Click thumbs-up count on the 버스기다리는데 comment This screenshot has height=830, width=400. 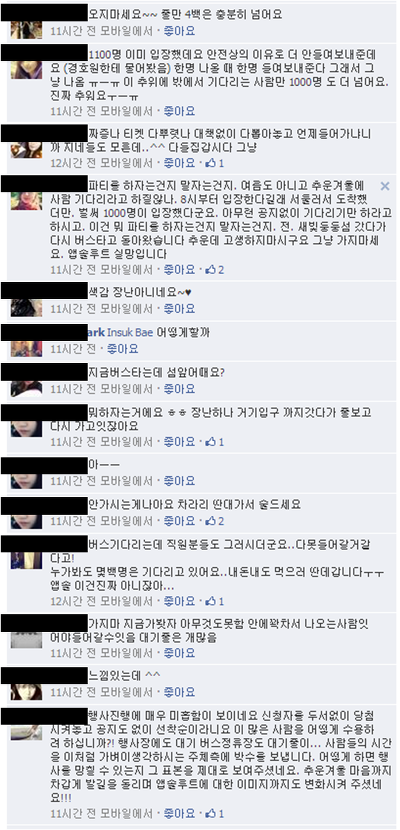pos(214,601)
